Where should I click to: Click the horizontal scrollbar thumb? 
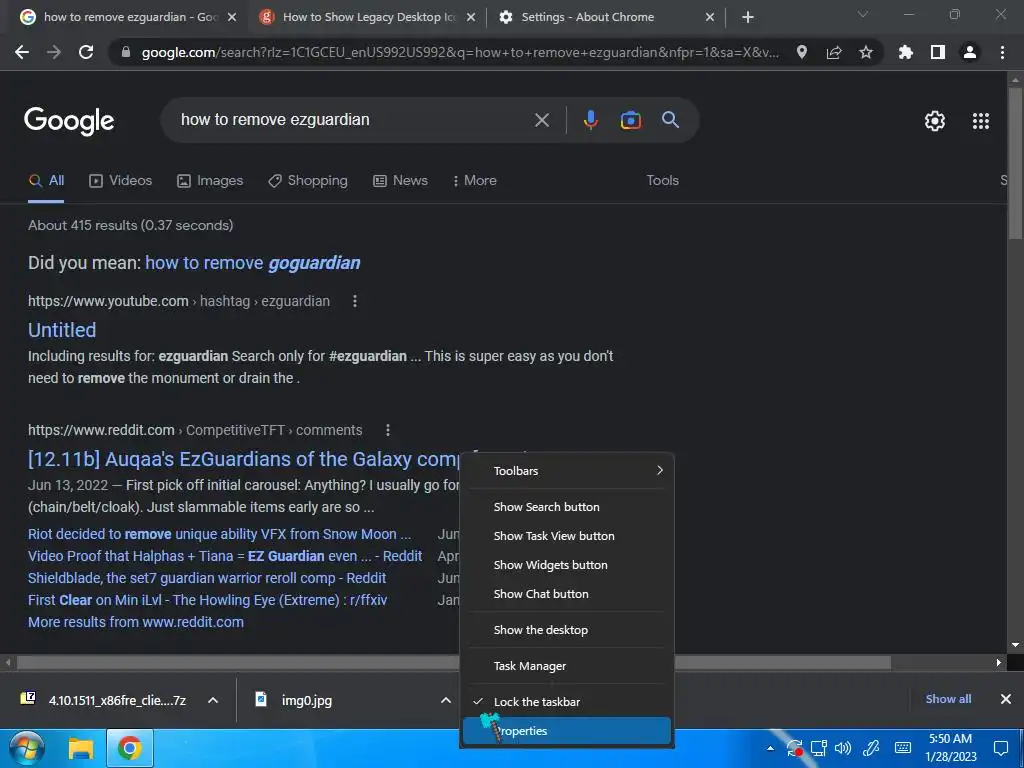tap(453, 663)
